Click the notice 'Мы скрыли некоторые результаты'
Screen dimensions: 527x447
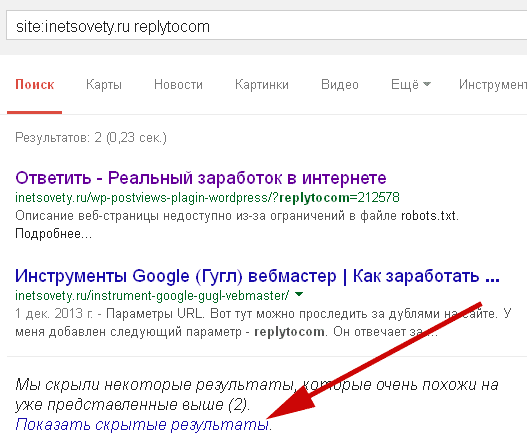point(256,394)
